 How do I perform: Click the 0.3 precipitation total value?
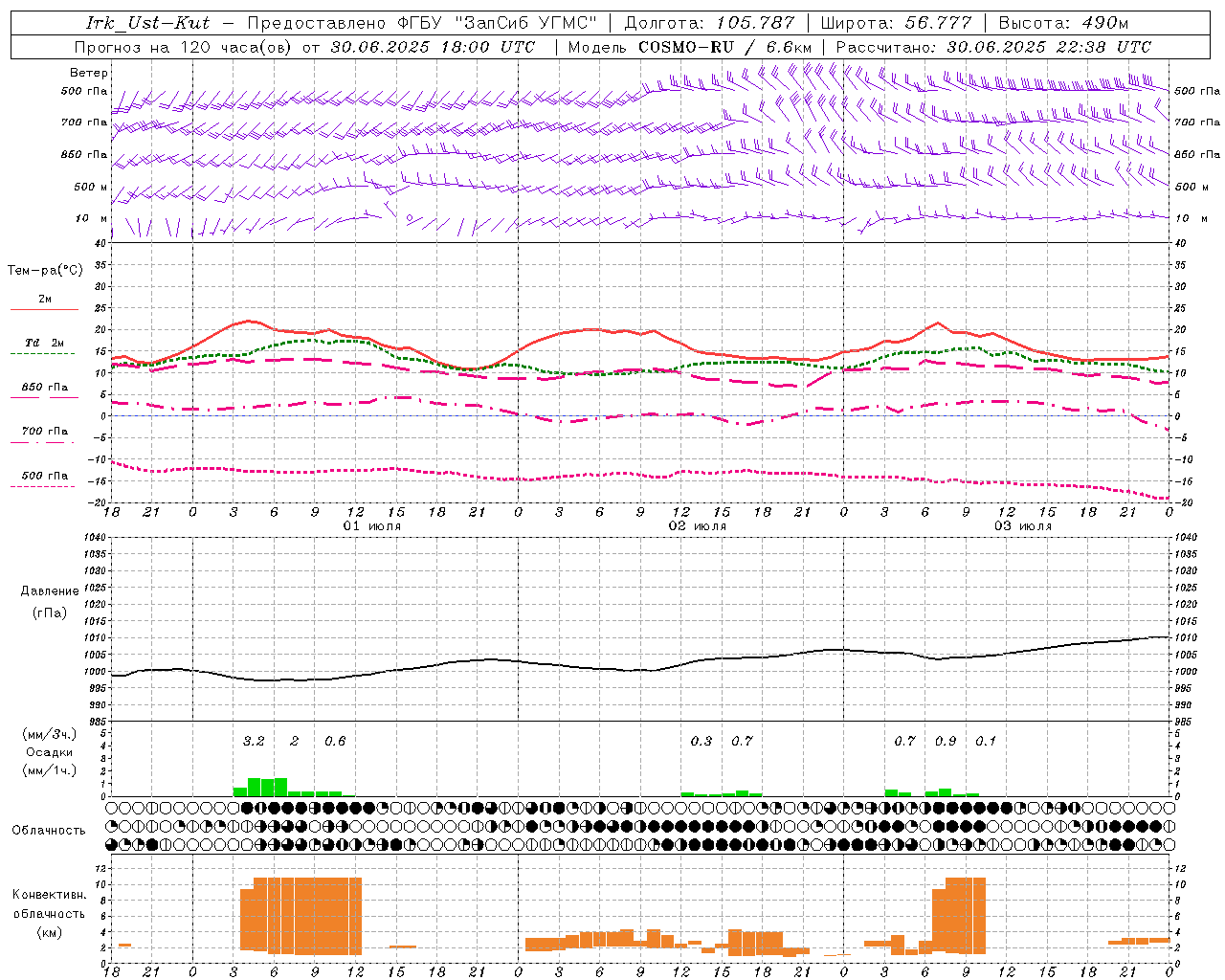[x=702, y=741]
